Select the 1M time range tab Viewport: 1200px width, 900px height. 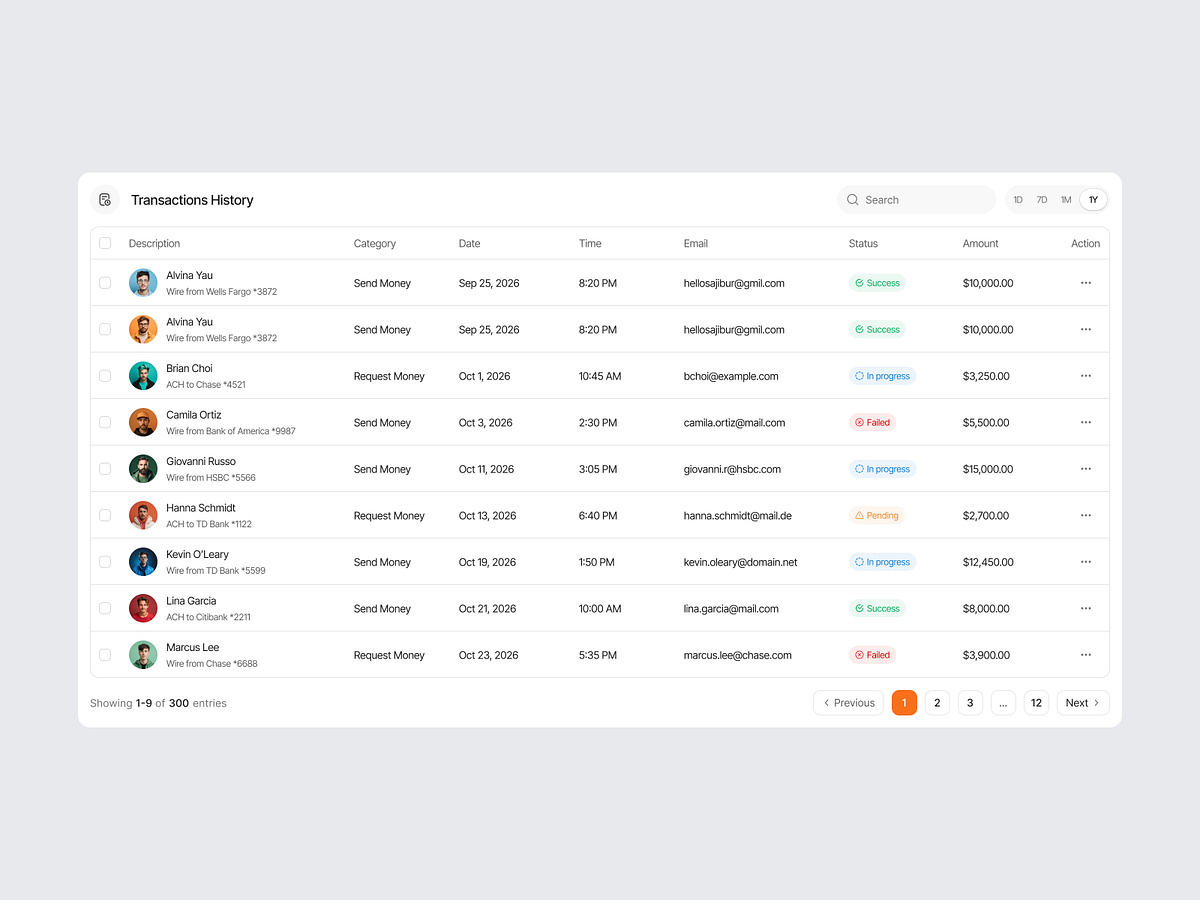1066,200
